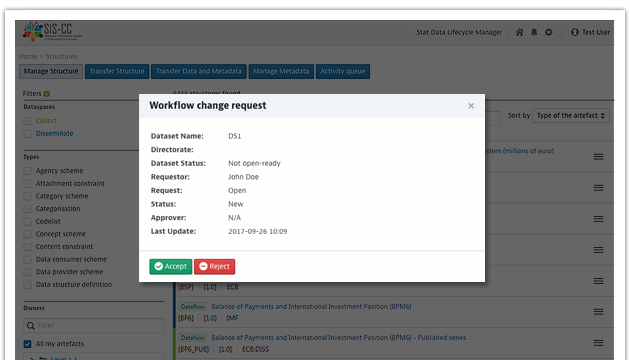Click the search icon in Owners filter

click(31, 325)
